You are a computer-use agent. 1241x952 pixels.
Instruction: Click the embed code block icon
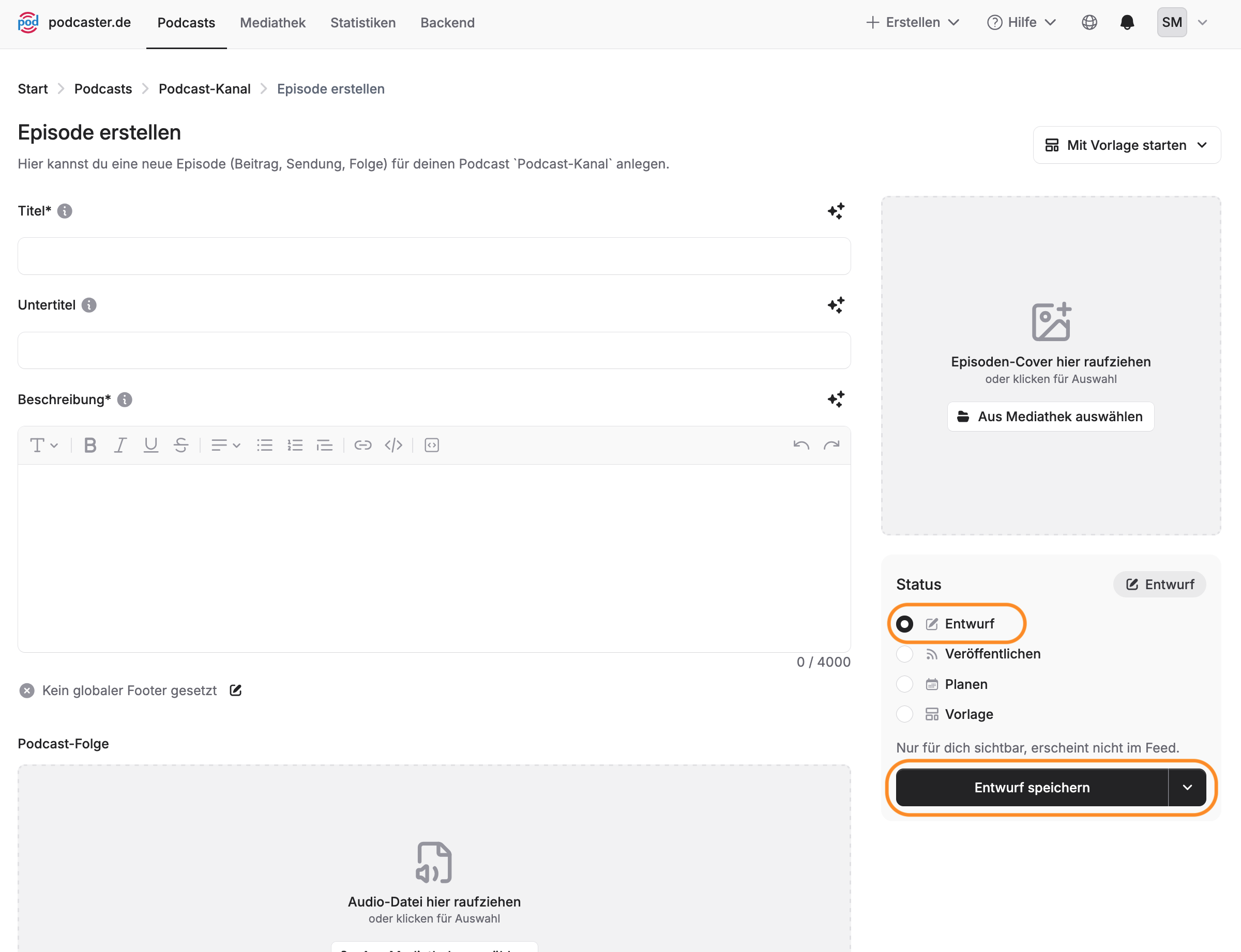(432, 446)
